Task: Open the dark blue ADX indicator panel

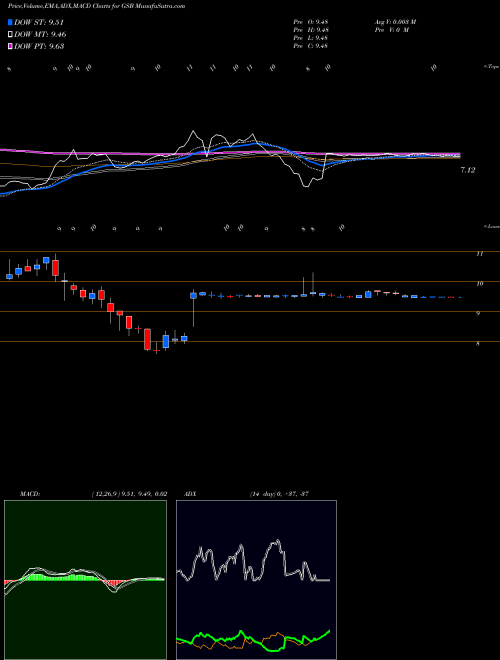Action: coord(256,580)
